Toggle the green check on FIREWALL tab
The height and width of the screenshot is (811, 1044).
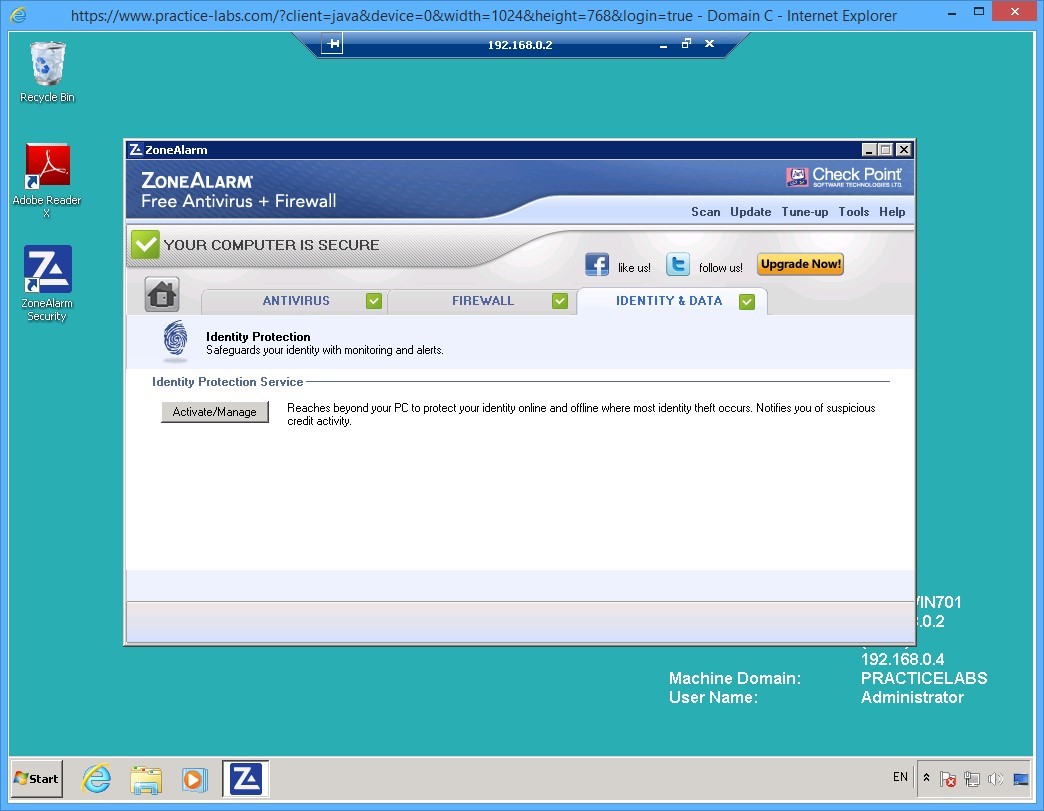[x=560, y=300]
